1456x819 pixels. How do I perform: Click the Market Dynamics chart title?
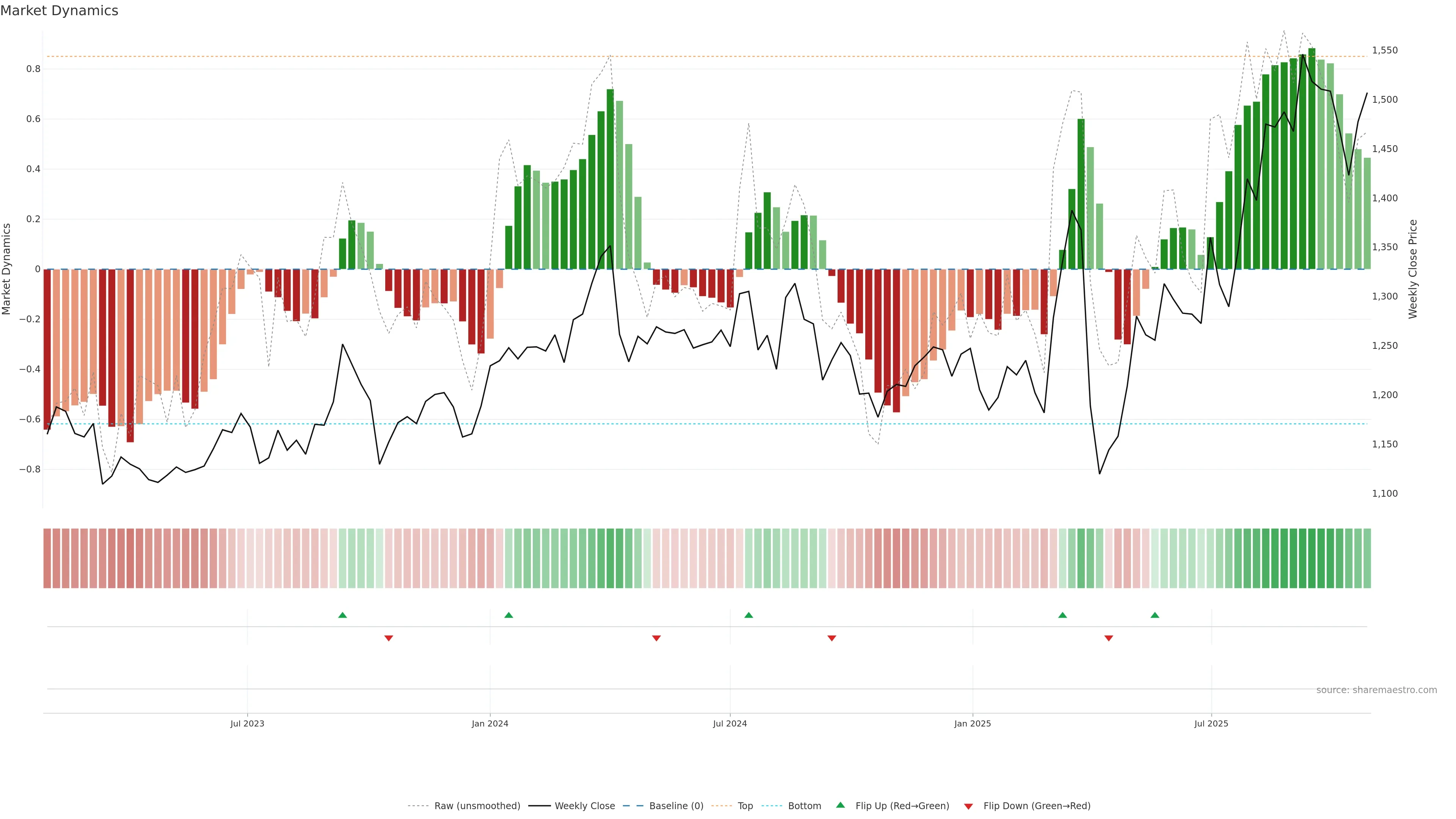(60, 11)
